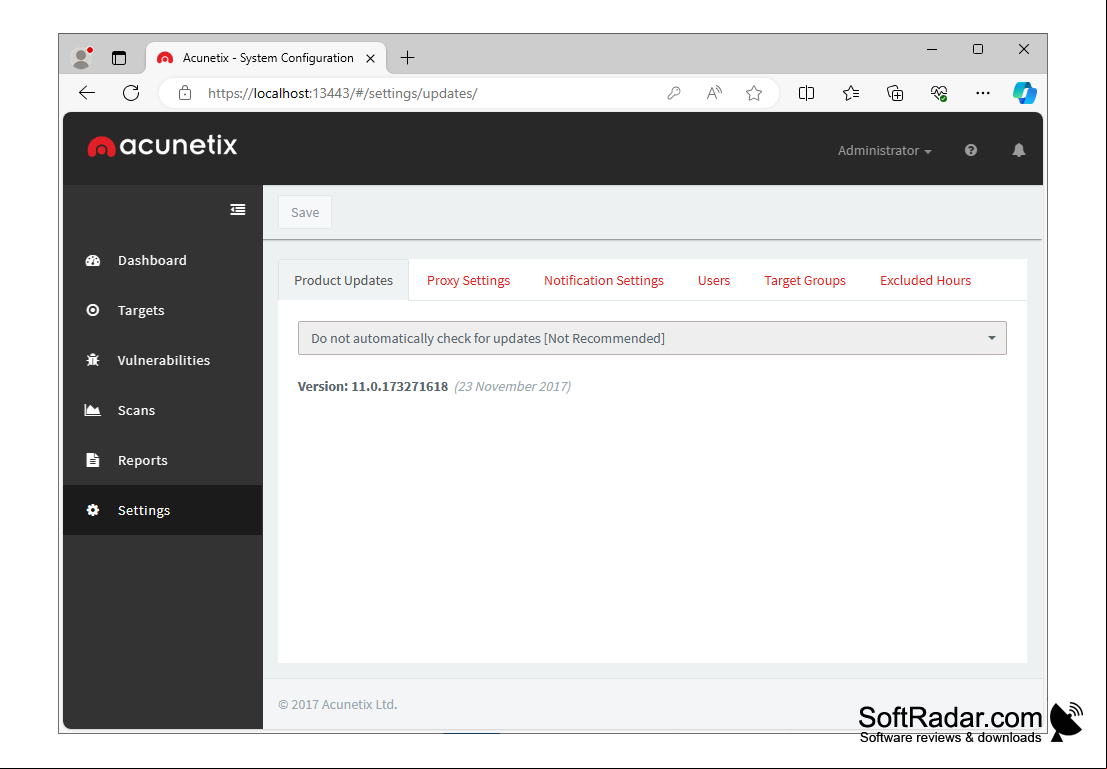The image size is (1107, 769).
Task: Open browser Collections
Action: pos(894,93)
